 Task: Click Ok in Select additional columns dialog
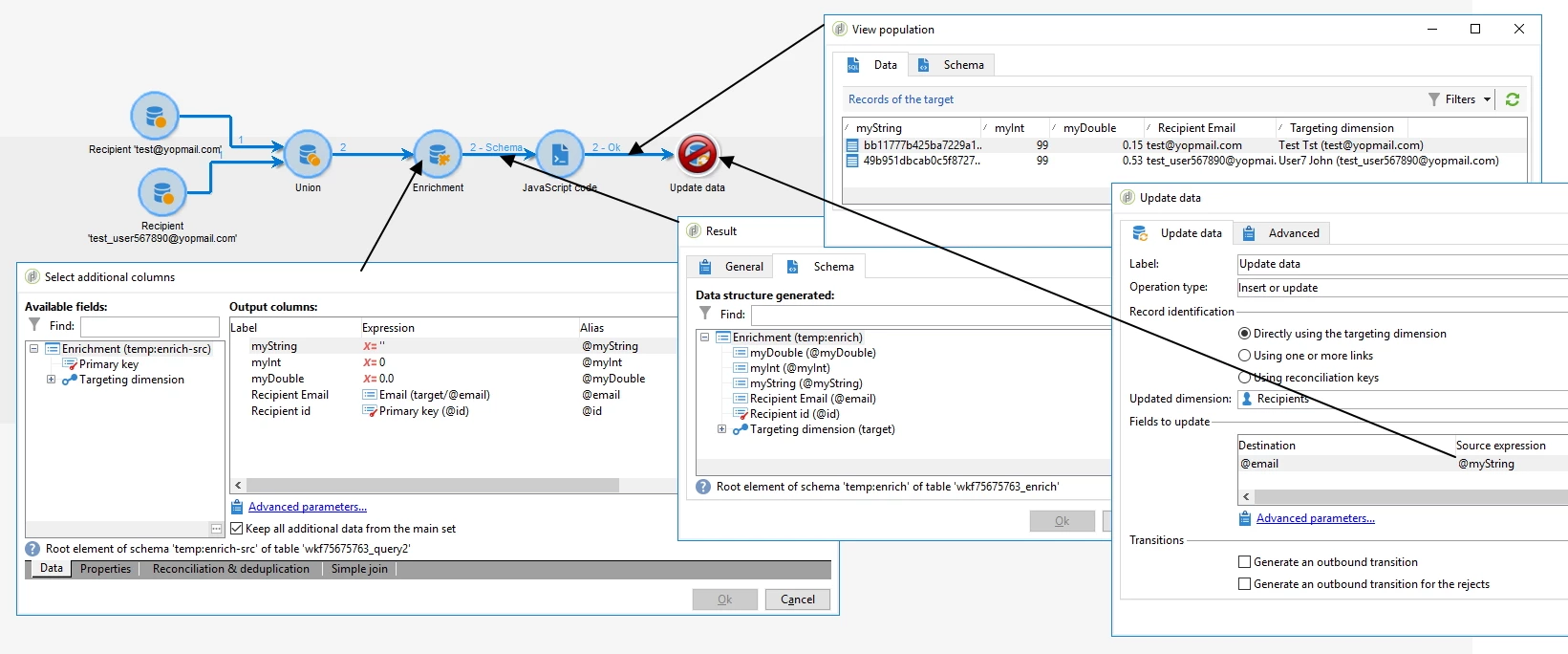pos(725,599)
